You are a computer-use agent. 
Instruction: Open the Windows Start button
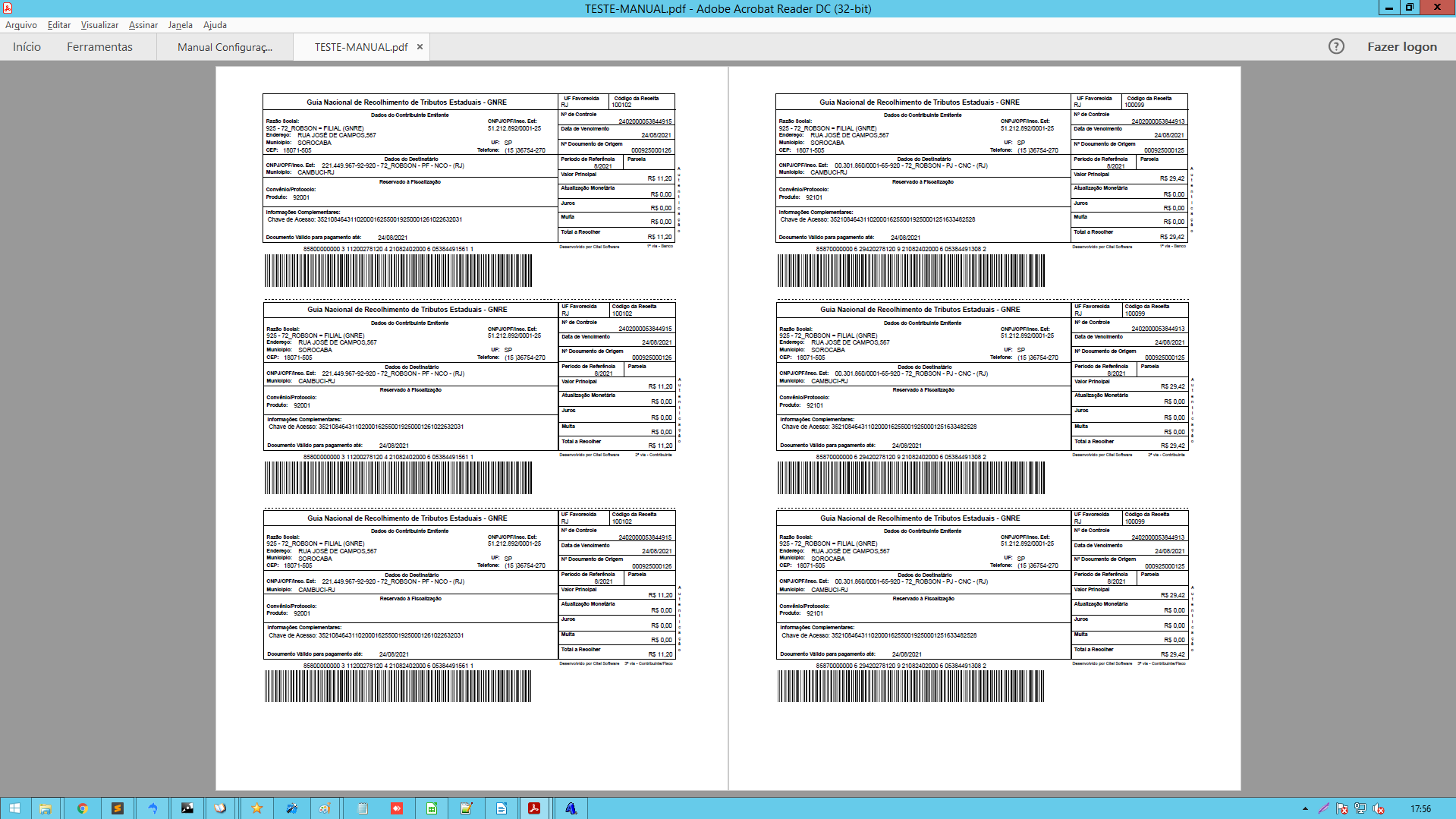(14, 808)
